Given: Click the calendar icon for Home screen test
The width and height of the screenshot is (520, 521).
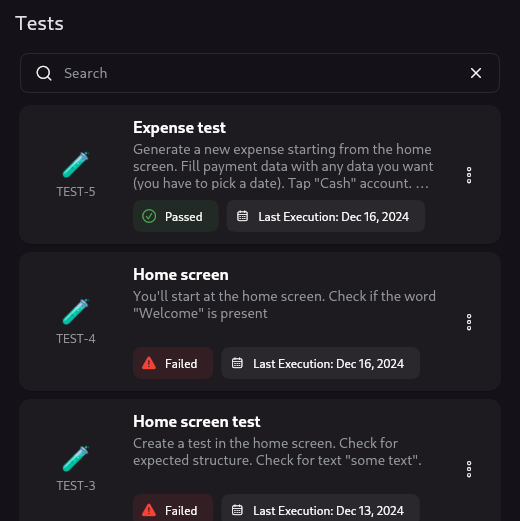Looking at the screenshot, I should tap(237, 510).
